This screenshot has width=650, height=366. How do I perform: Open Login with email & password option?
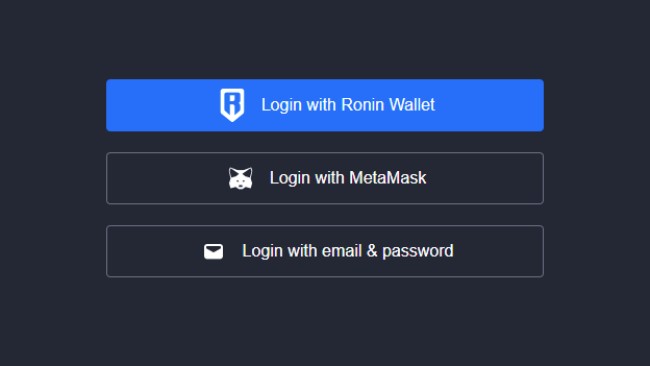[x=325, y=251]
